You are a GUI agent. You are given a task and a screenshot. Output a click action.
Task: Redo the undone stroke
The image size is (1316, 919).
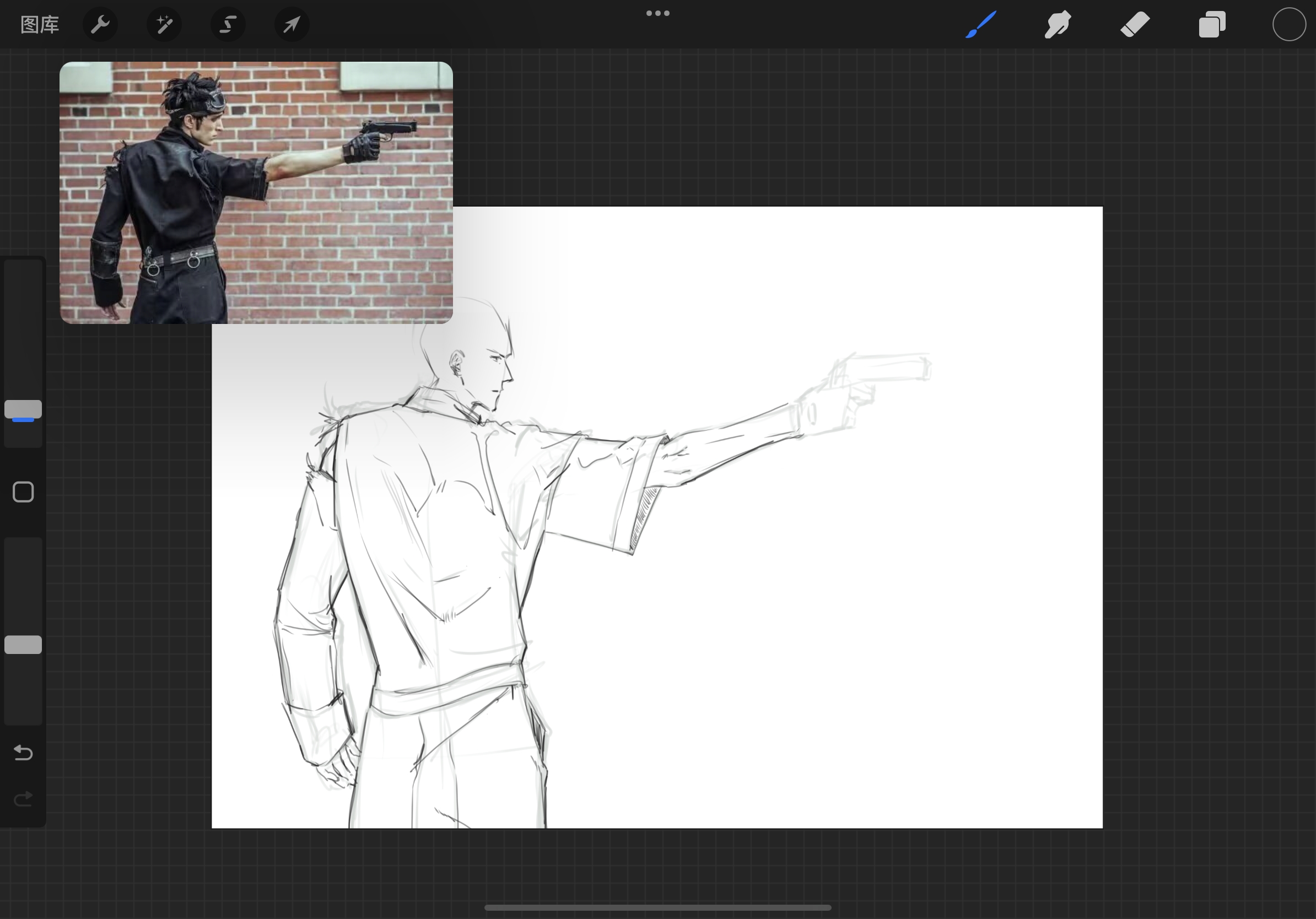click(23, 799)
